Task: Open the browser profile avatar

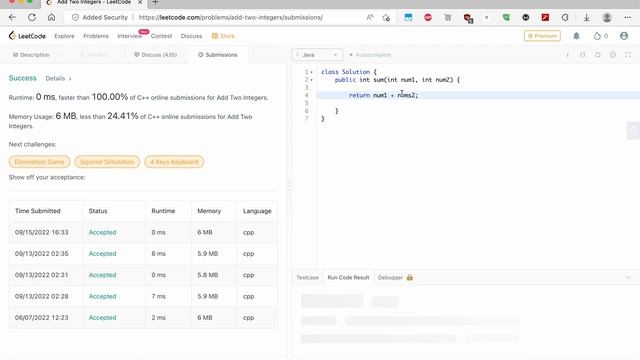Action: tap(607, 18)
